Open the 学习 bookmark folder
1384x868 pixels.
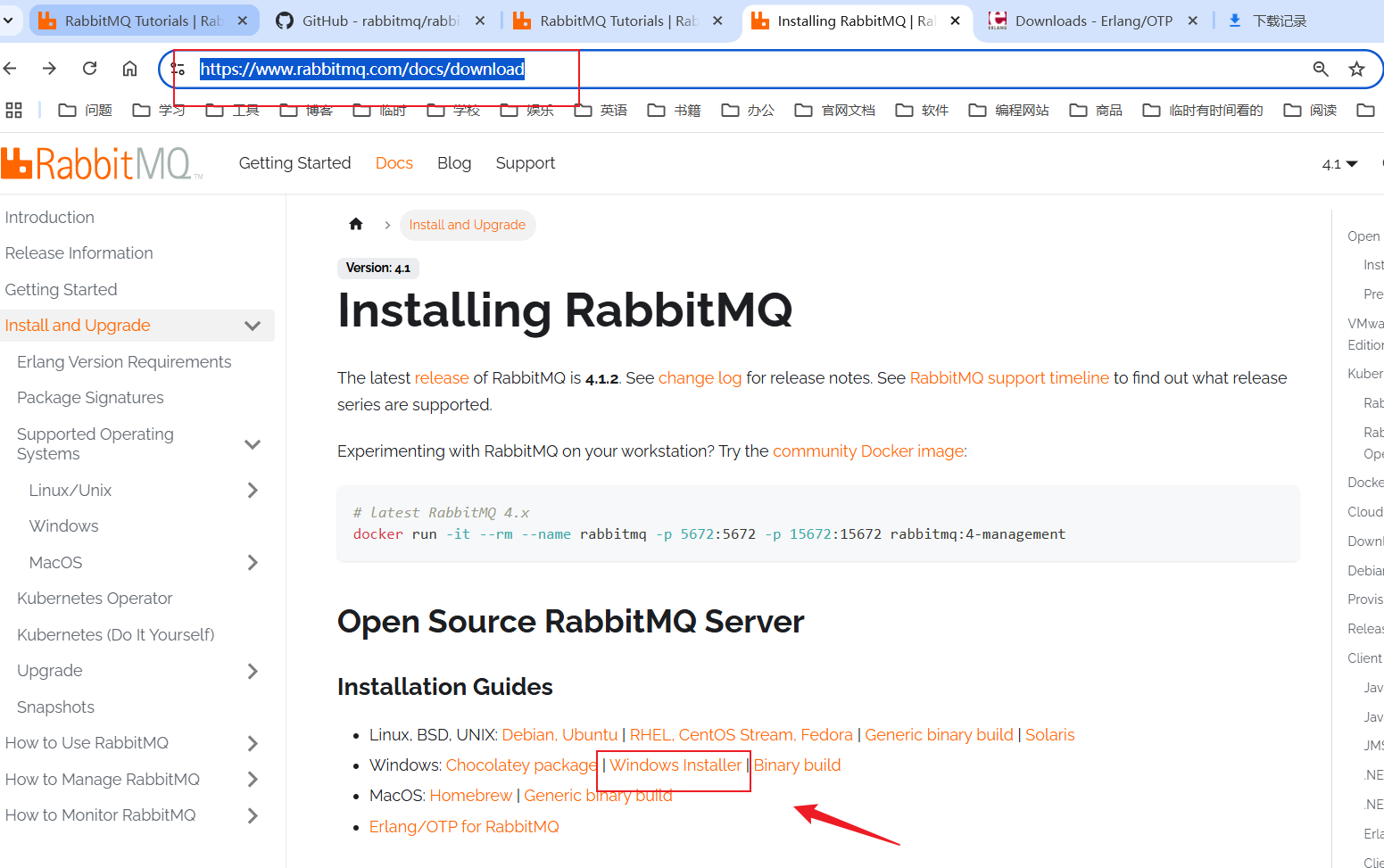[x=159, y=110]
